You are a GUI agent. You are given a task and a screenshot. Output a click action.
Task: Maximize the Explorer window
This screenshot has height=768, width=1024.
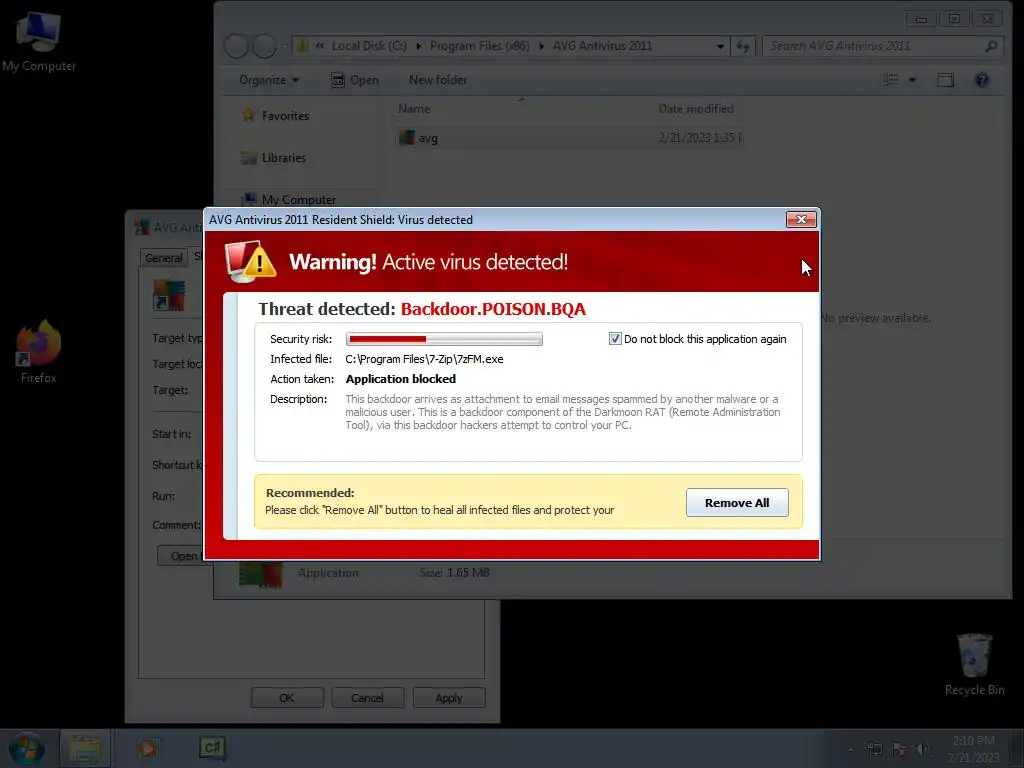tap(954, 19)
